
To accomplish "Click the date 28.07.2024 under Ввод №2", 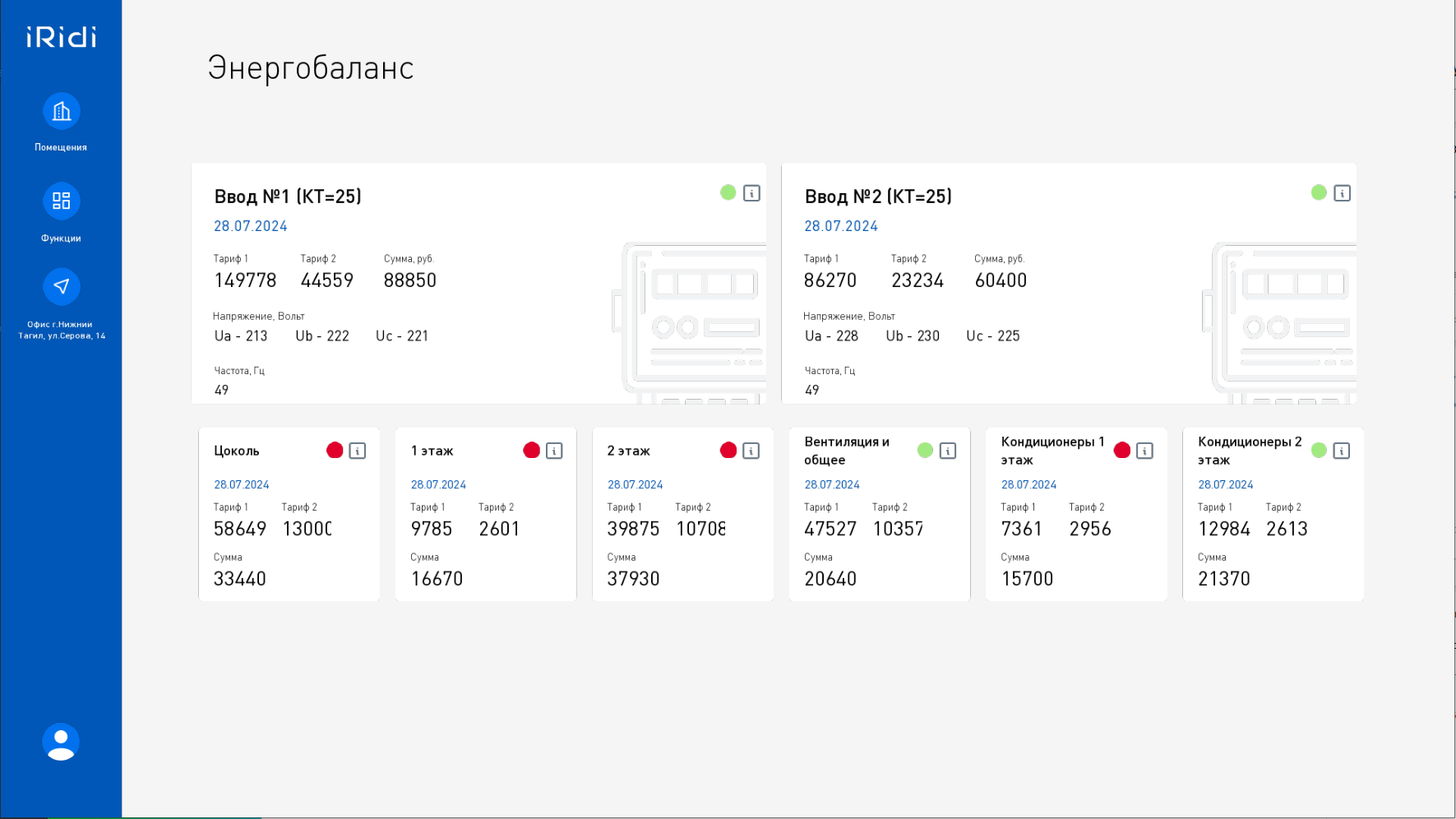I will coord(841,226).
